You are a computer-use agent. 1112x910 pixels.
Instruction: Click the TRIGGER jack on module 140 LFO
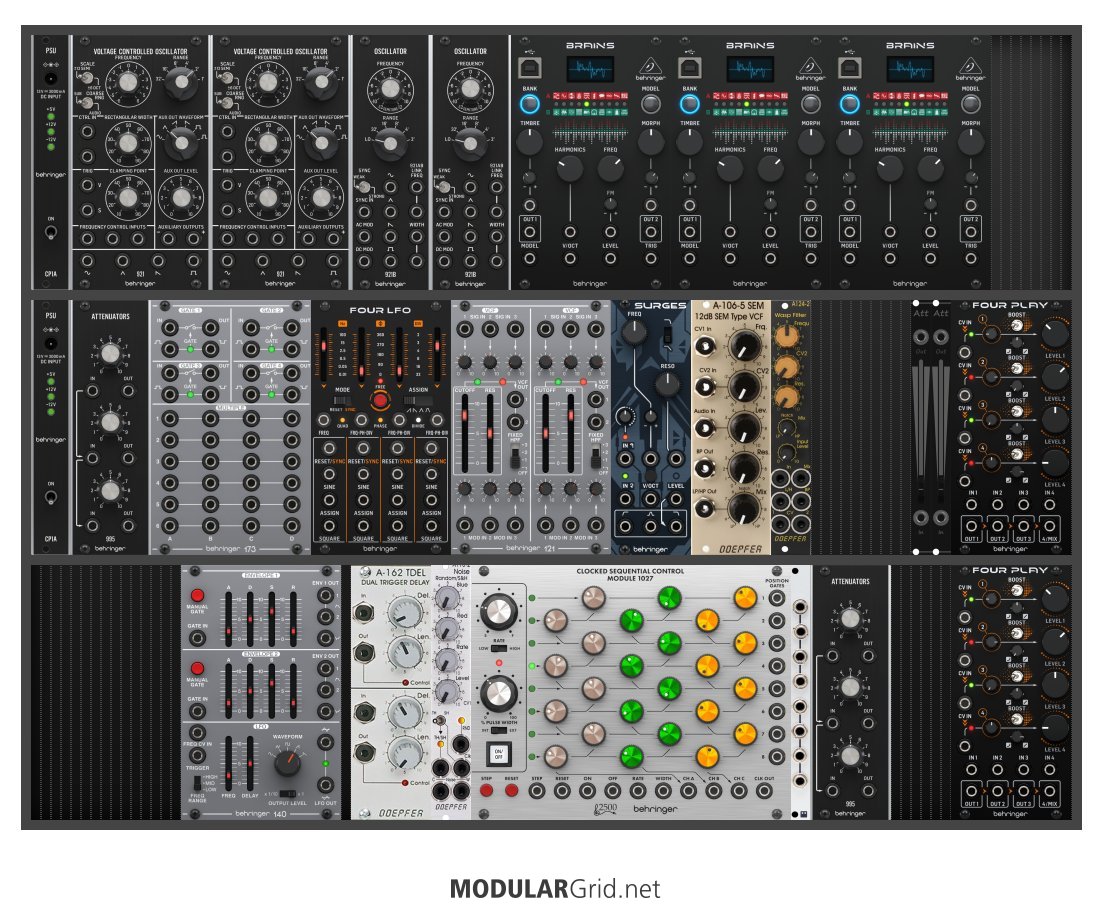pos(197,756)
